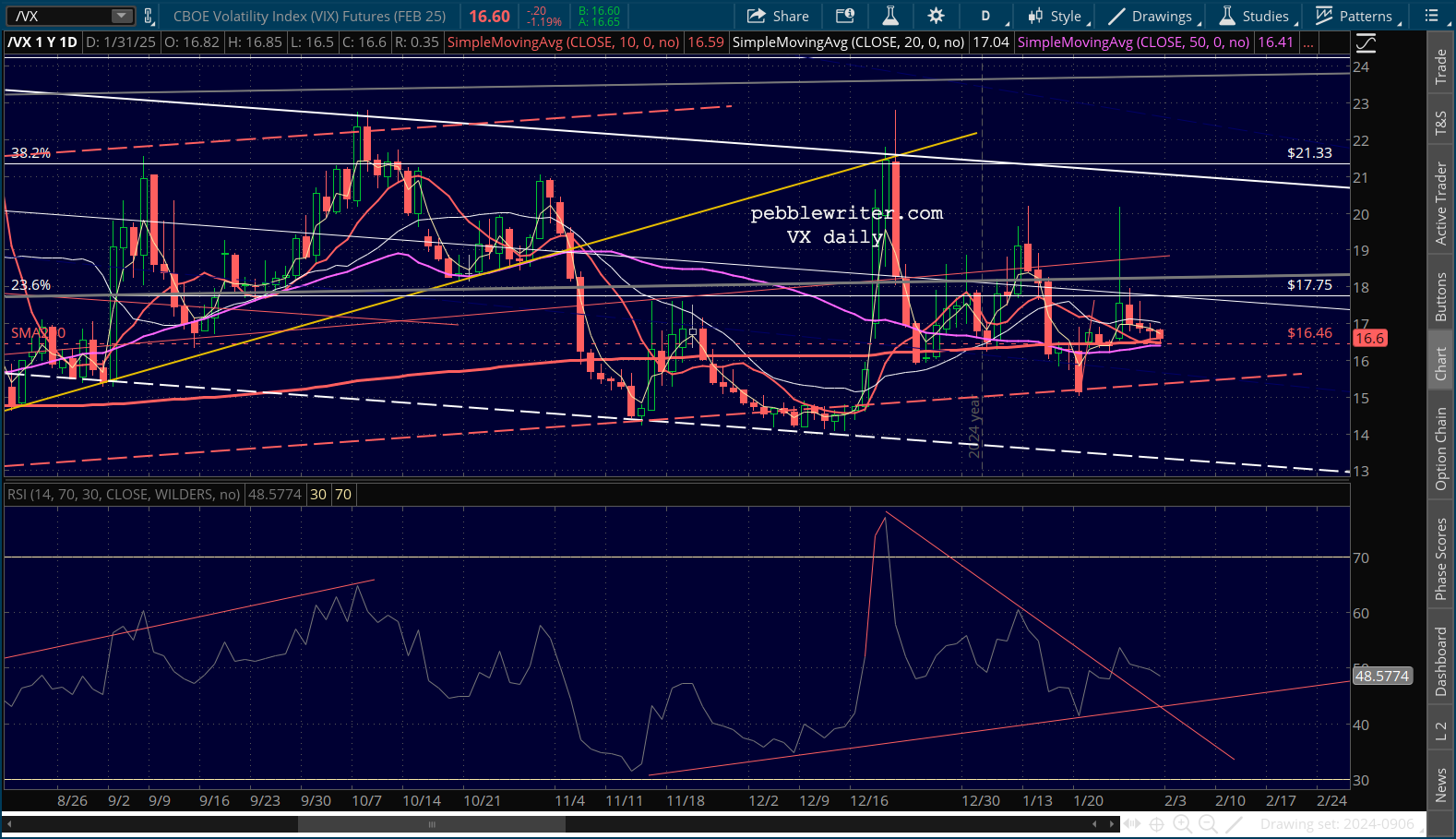Toggle the time axis expansion arrows
Screen dimensions: 1456x839
pos(1131,823)
